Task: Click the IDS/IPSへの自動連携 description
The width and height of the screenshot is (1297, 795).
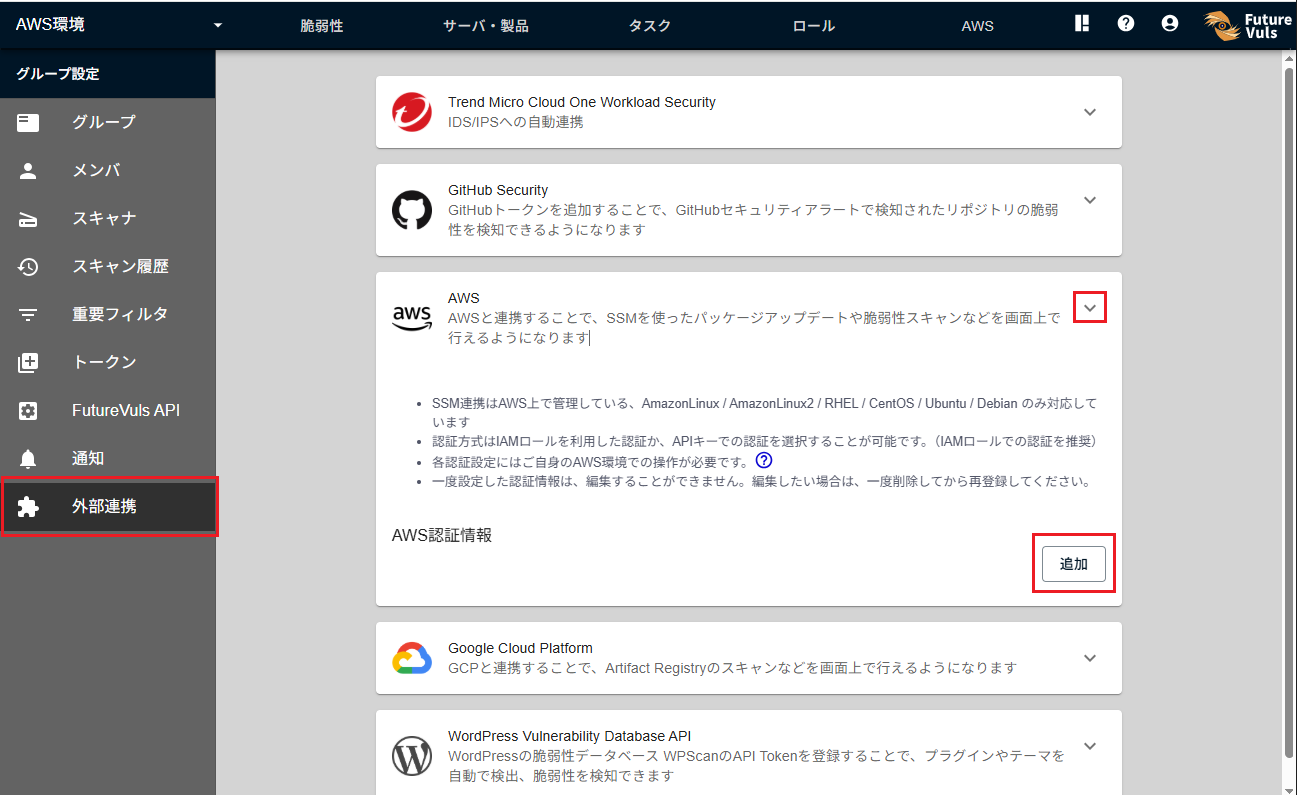Action: (x=516, y=122)
